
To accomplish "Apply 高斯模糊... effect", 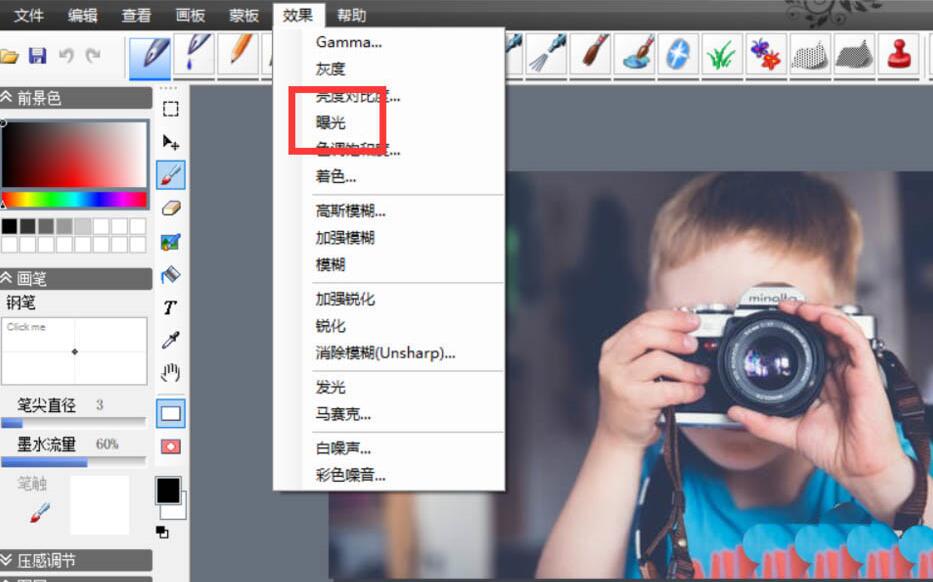I will tap(350, 211).
